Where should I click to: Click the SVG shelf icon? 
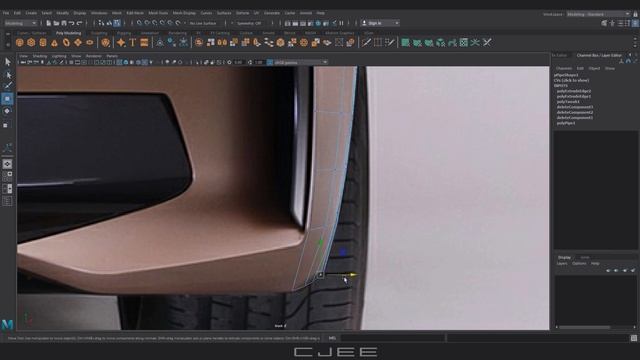pyautogui.click(x=144, y=42)
